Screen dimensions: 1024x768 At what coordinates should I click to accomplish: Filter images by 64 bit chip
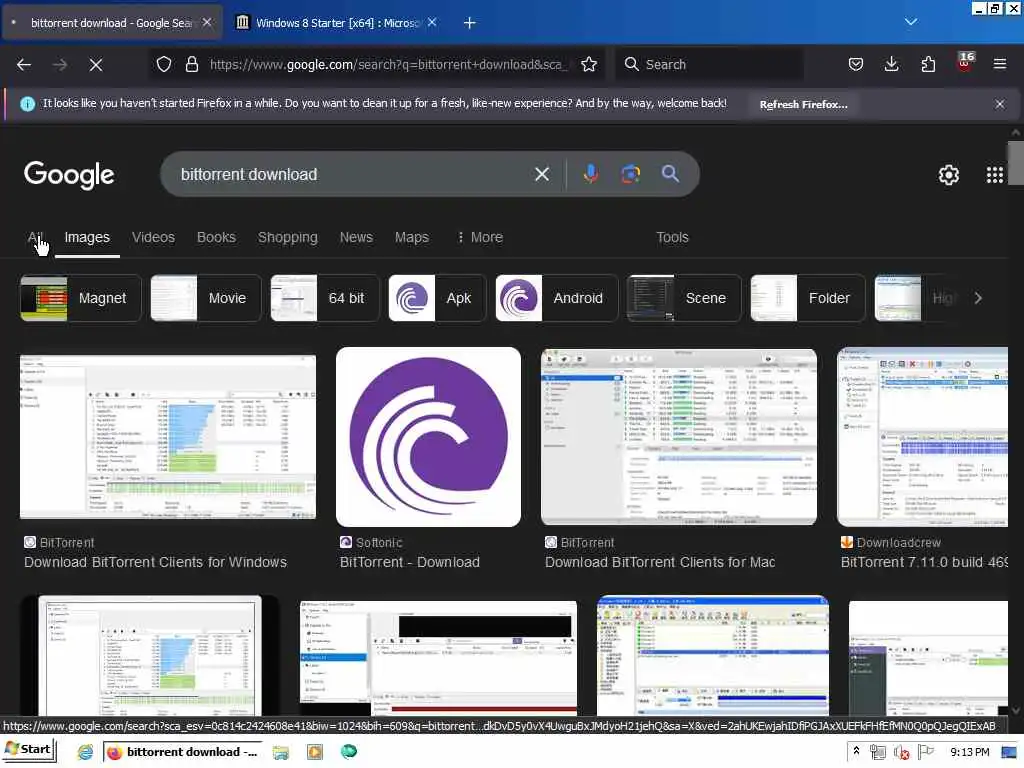coord(325,298)
